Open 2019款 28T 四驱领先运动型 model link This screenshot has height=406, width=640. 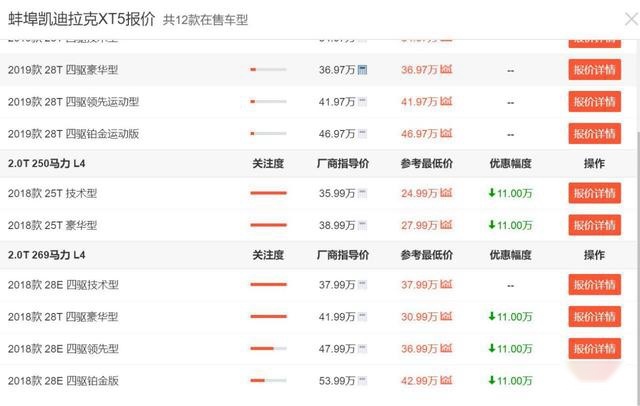point(73,102)
